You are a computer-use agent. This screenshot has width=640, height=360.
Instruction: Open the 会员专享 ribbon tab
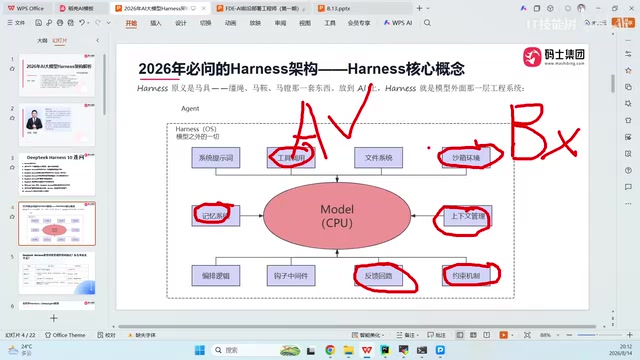[359, 23]
